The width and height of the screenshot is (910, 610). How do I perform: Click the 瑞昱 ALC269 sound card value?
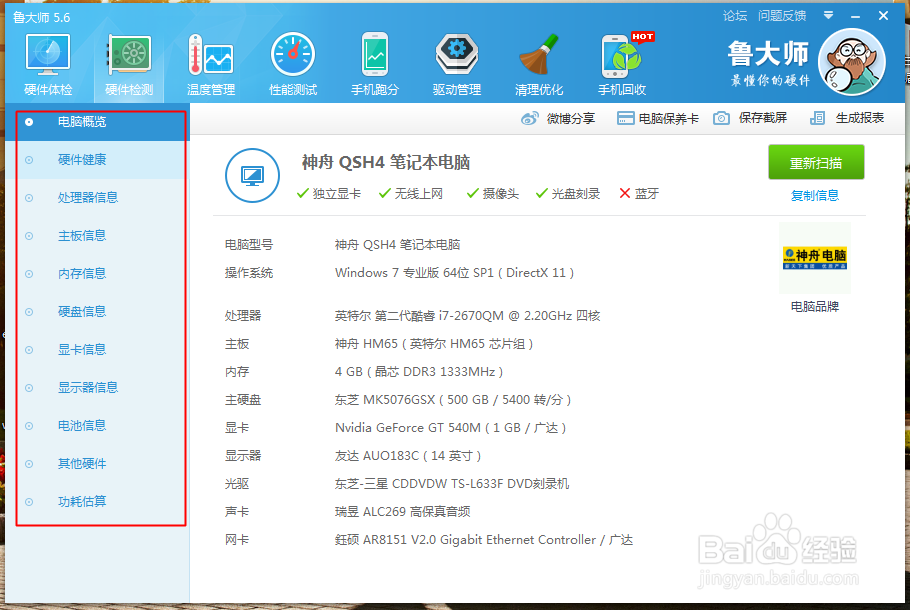click(x=402, y=512)
